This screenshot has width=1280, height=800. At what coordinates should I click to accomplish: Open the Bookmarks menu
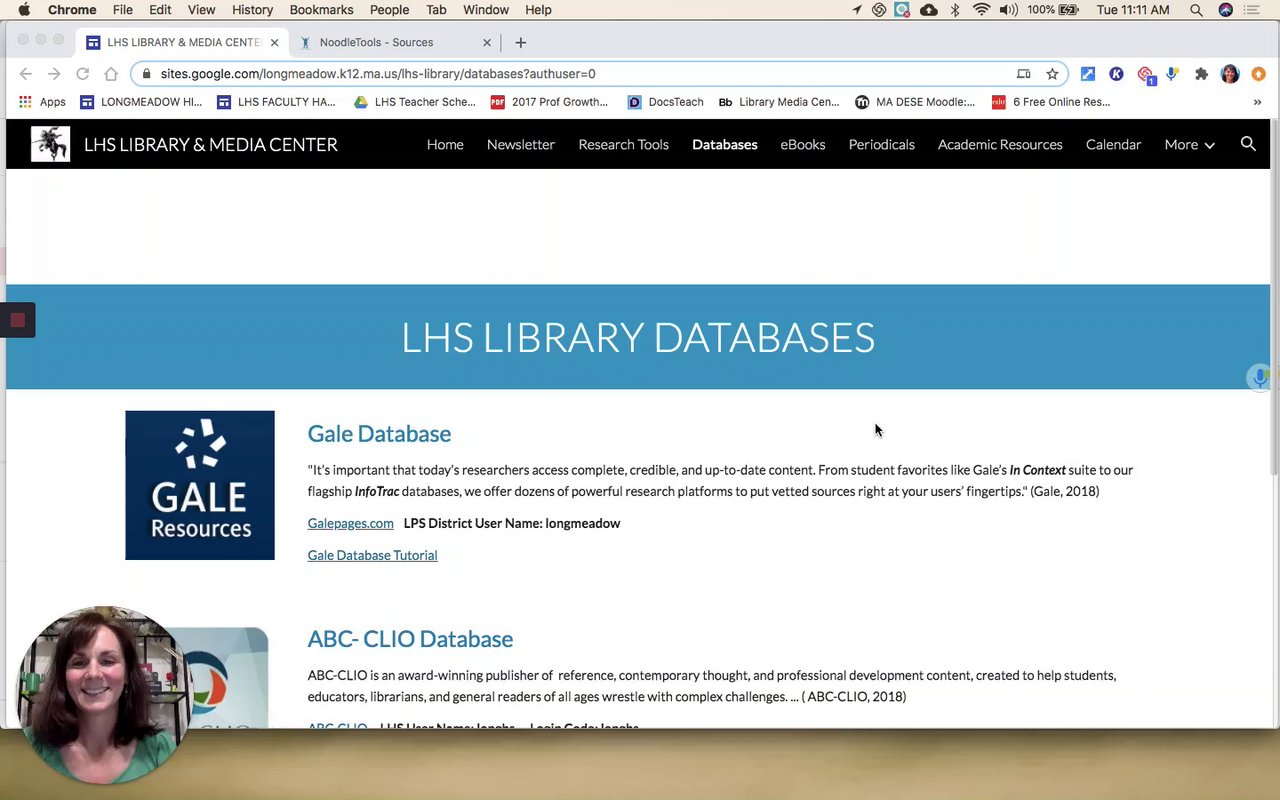321,10
